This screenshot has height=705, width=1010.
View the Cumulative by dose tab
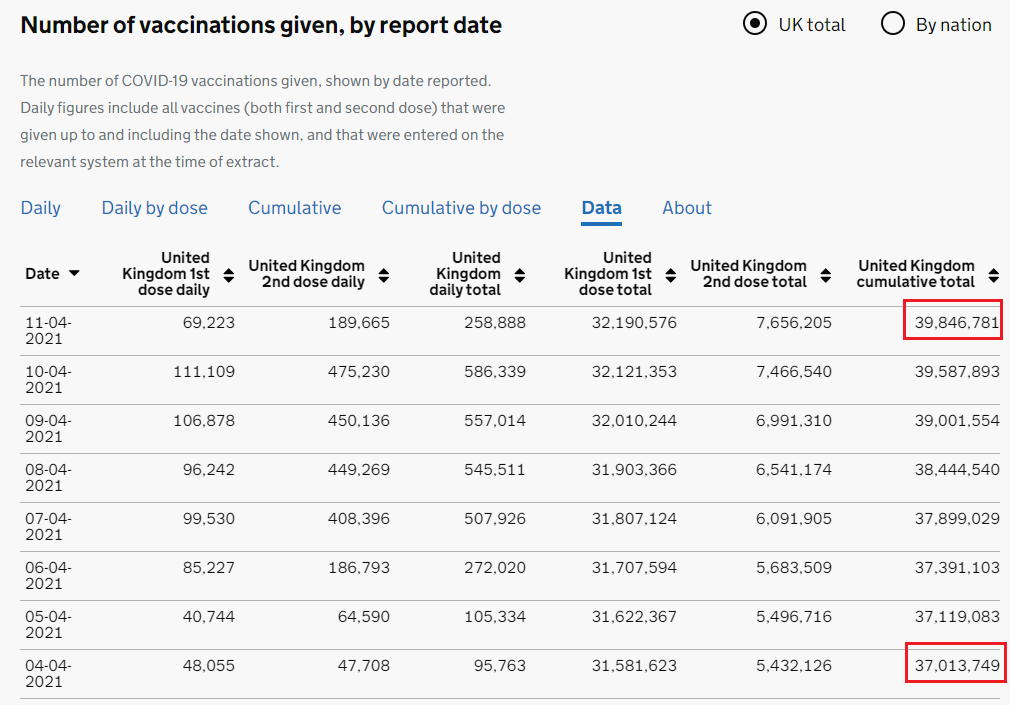click(x=461, y=208)
